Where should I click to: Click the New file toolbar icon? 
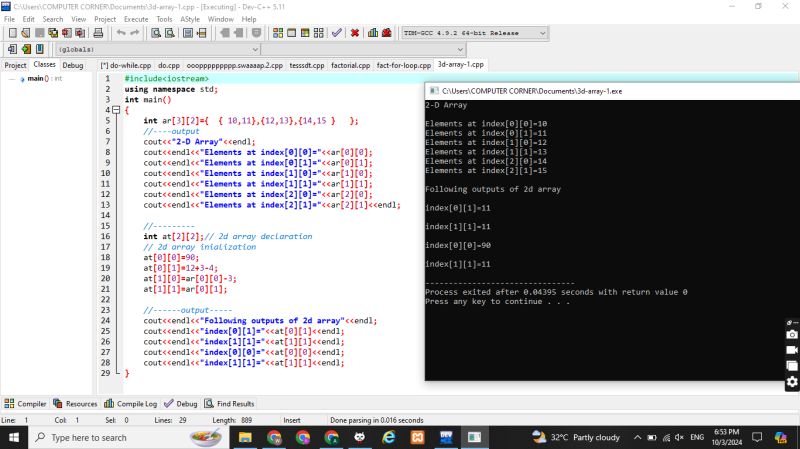pos(12,33)
